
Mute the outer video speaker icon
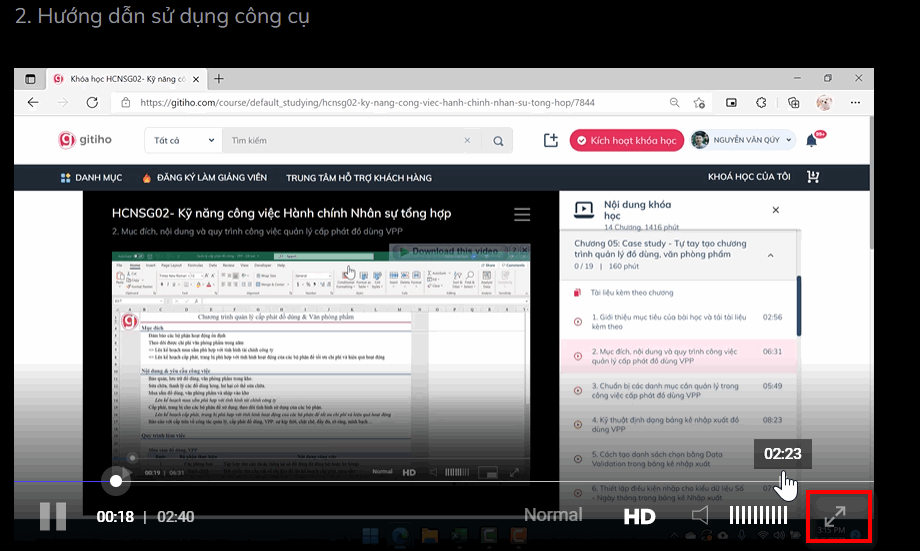699,516
